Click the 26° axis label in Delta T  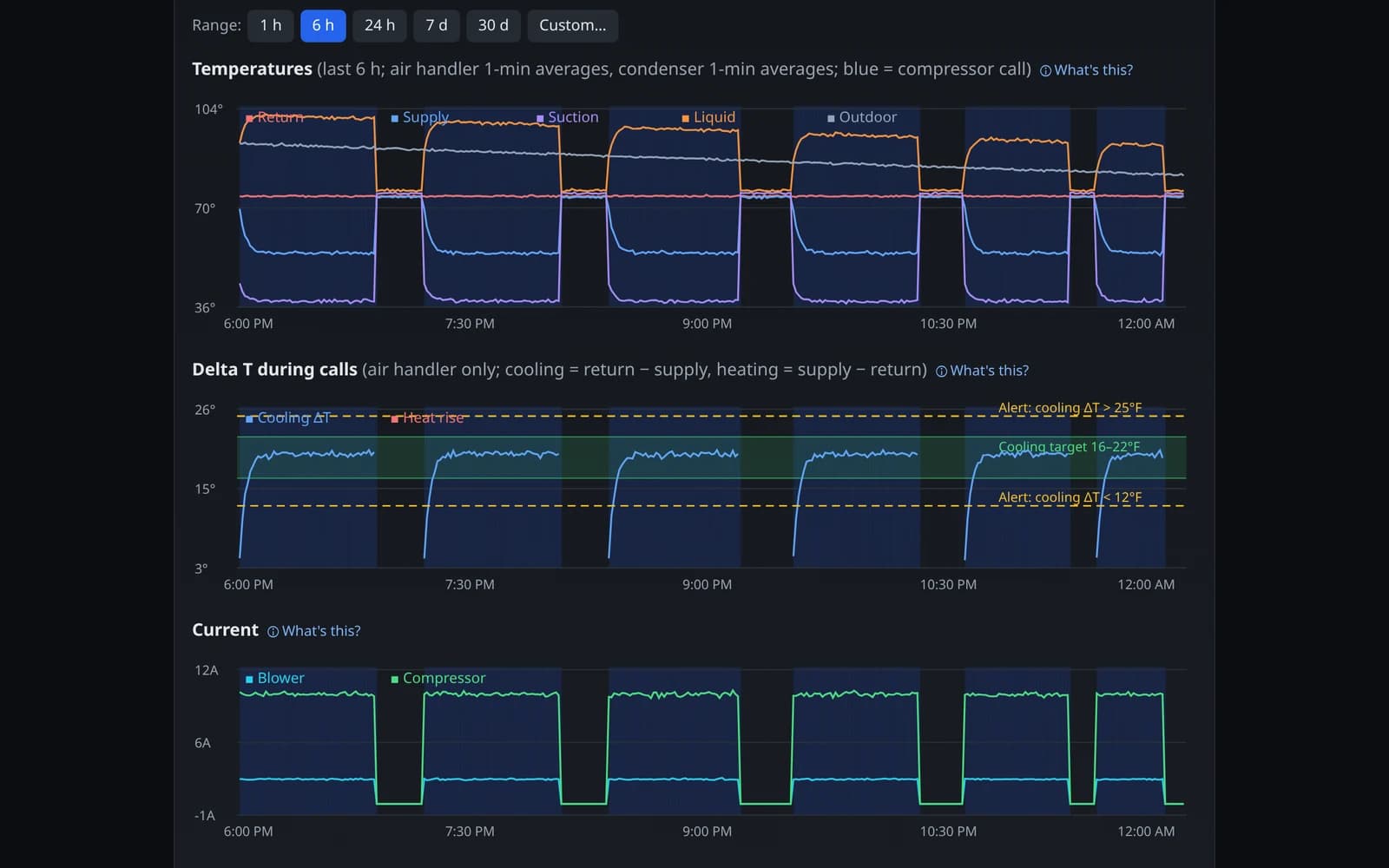pos(204,410)
